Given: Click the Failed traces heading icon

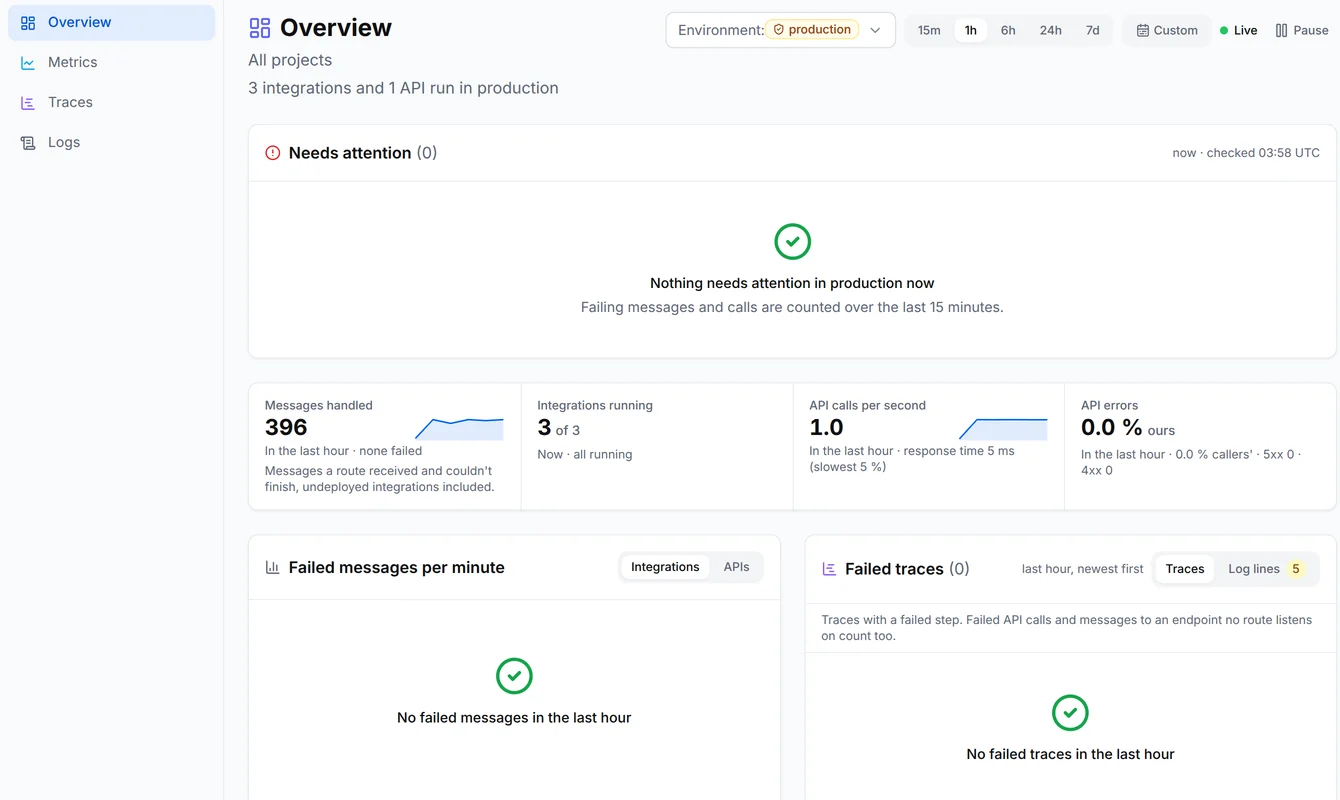Looking at the screenshot, I should pyautogui.click(x=829, y=569).
